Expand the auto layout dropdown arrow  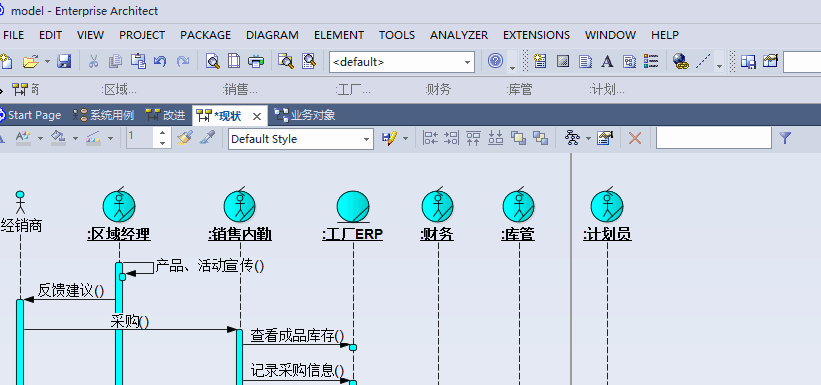588,139
